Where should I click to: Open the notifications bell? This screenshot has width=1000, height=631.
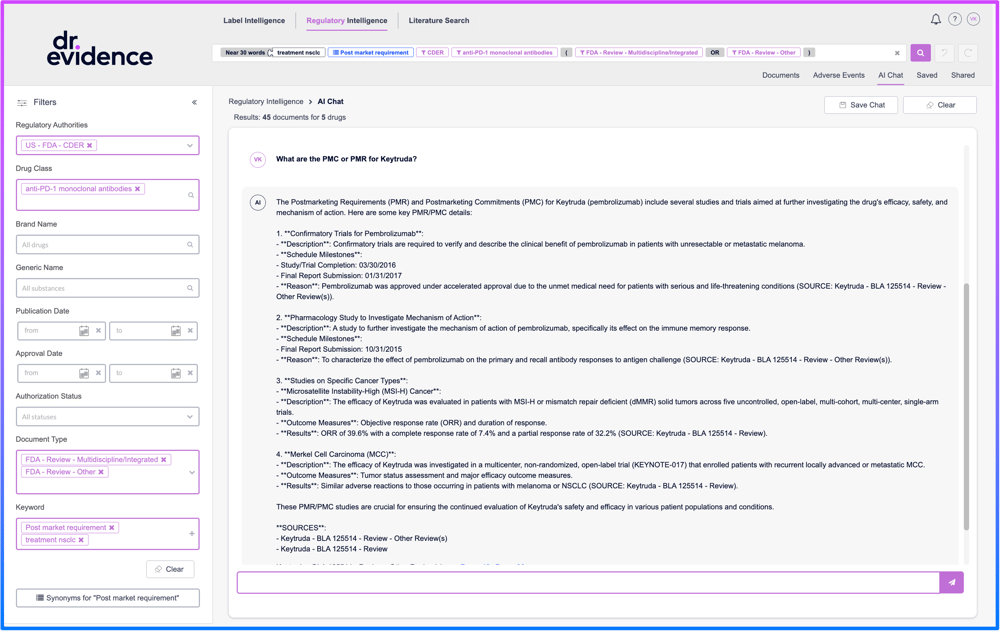coord(935,19)
